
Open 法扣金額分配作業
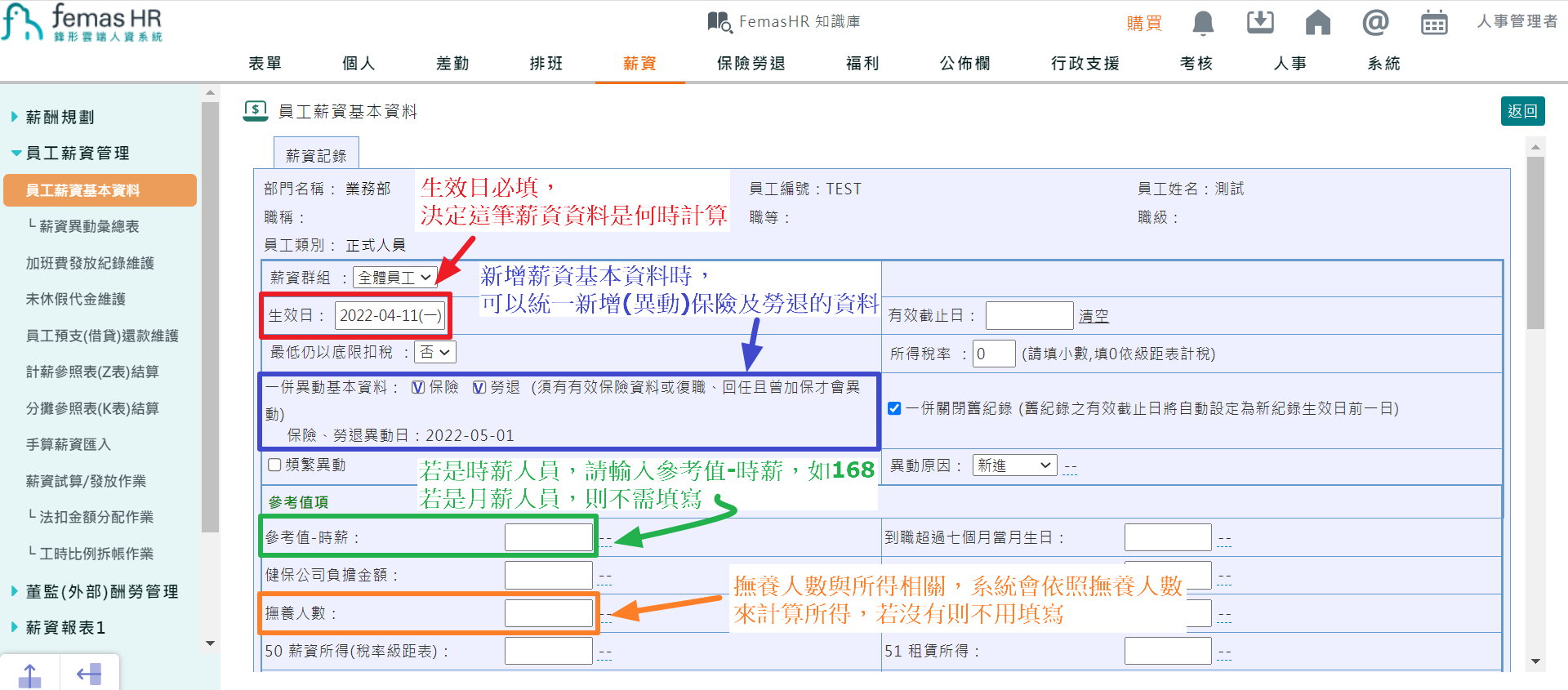(x=96, y=517)
